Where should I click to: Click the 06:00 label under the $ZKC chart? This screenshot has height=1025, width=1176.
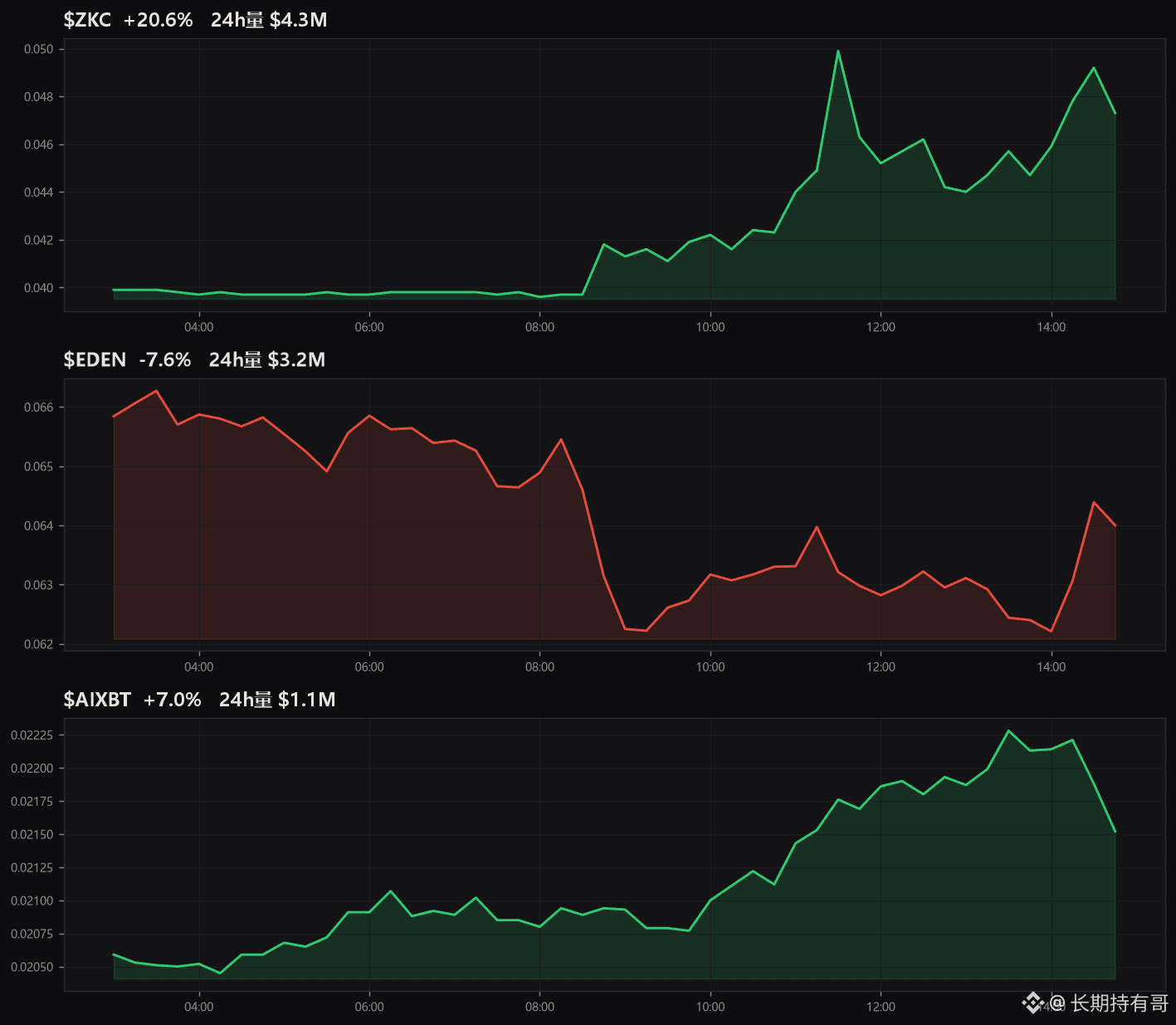point(369,327)
